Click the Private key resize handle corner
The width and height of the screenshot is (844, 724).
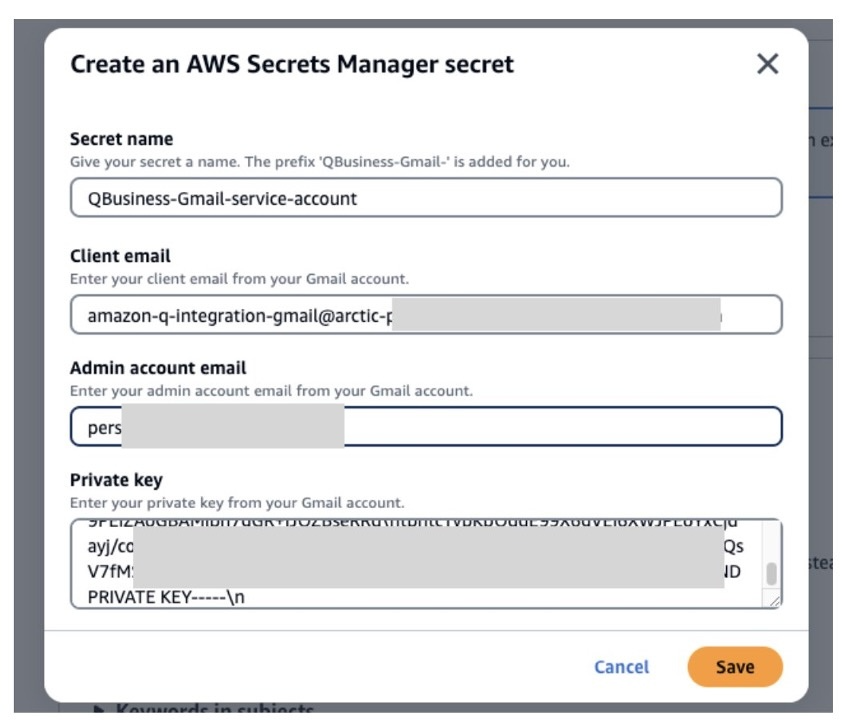coord(774,600)
